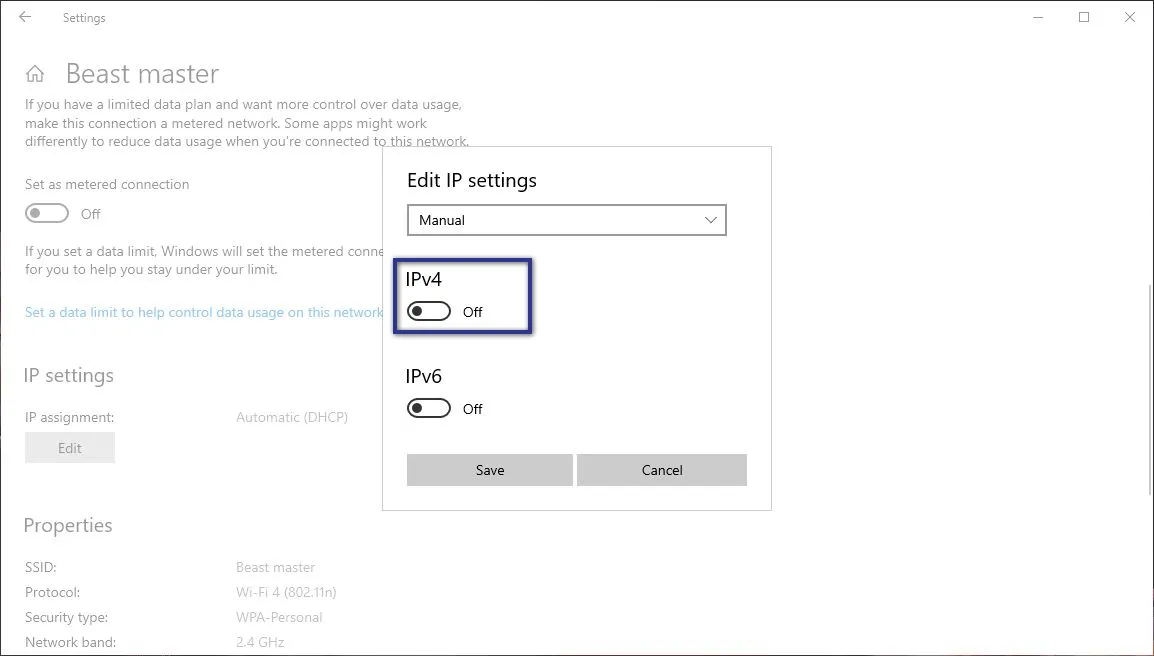Cancel the Edit IP settings dialog
This screenshot has width=1154, height=656.
click(661, 470)
